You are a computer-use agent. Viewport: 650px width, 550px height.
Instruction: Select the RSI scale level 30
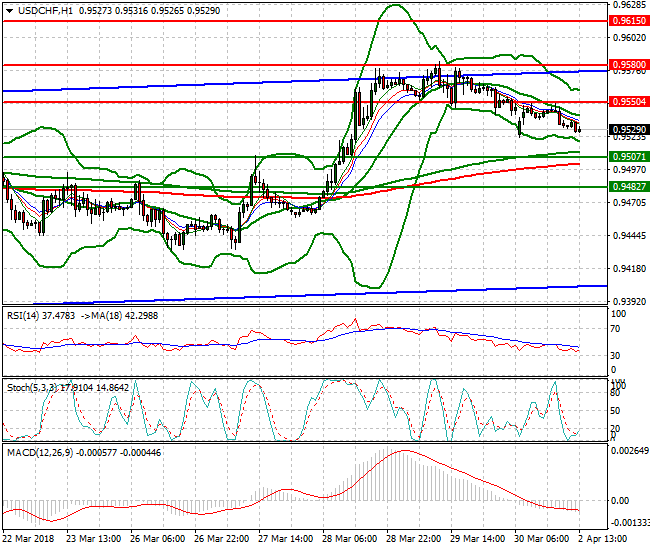(616, 356)
